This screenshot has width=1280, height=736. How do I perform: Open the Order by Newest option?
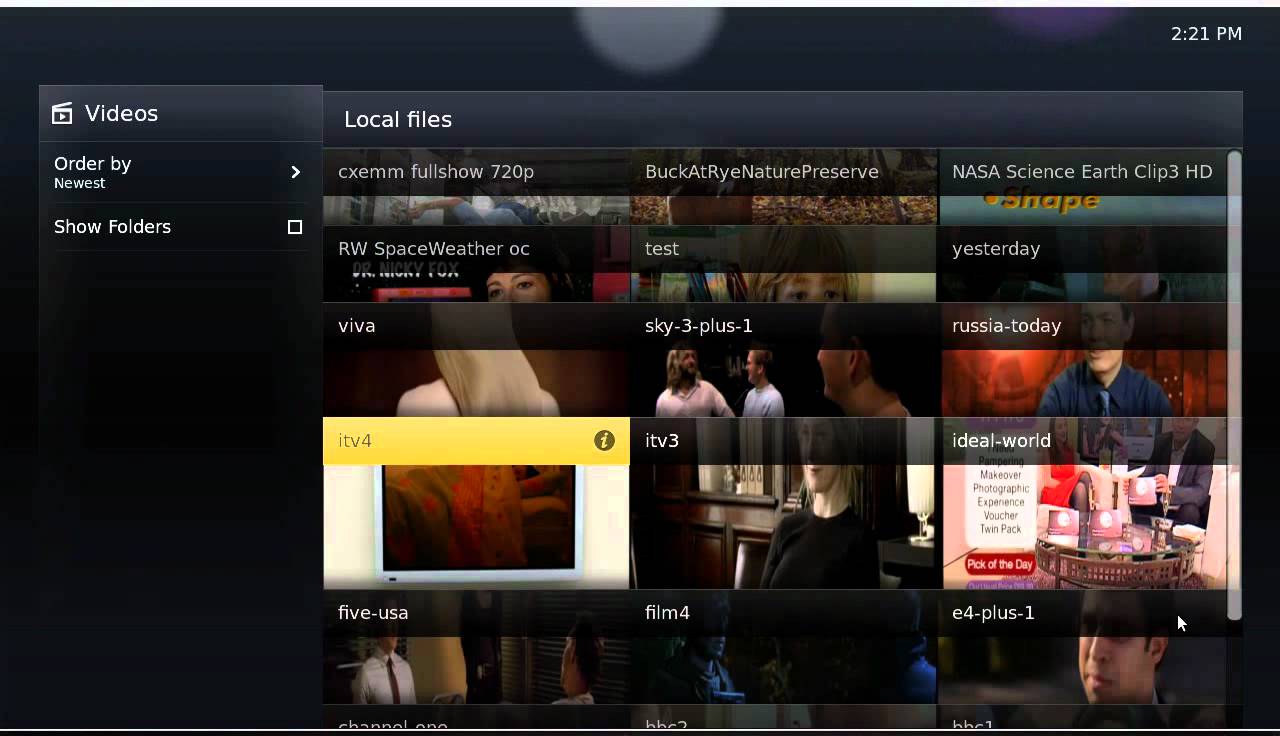coord(181,172)
